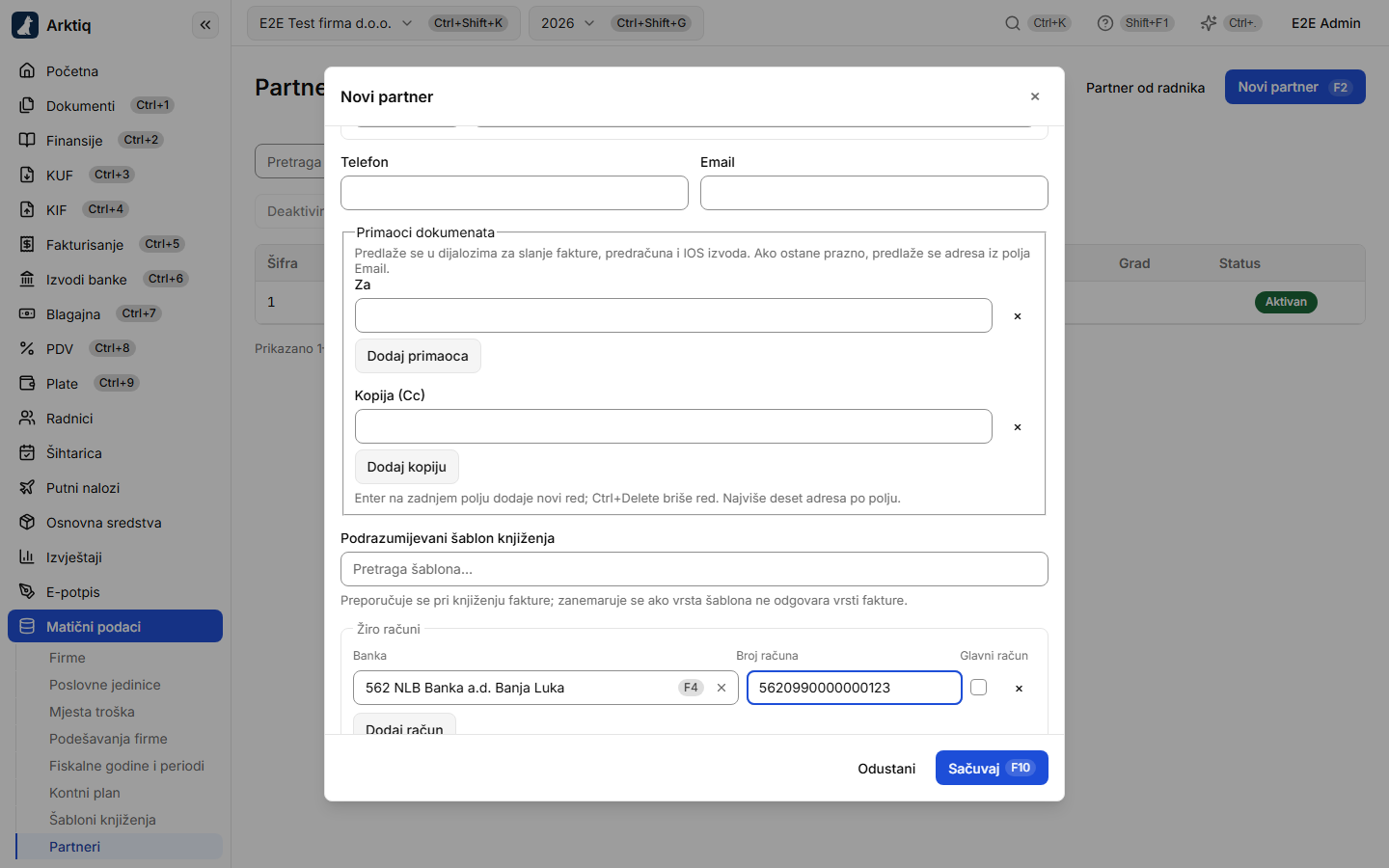Click the search magnifier icon in the top bar

pyautogui.click(x=1013, y=23)
